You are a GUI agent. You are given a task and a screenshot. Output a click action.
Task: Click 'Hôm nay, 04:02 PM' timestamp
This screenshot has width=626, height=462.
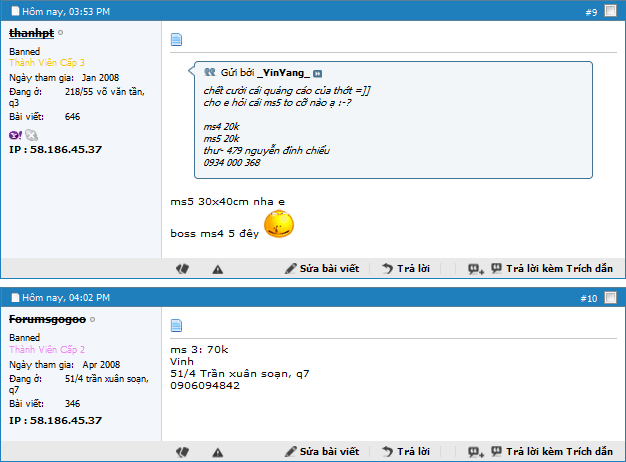(x=66, y=298)
